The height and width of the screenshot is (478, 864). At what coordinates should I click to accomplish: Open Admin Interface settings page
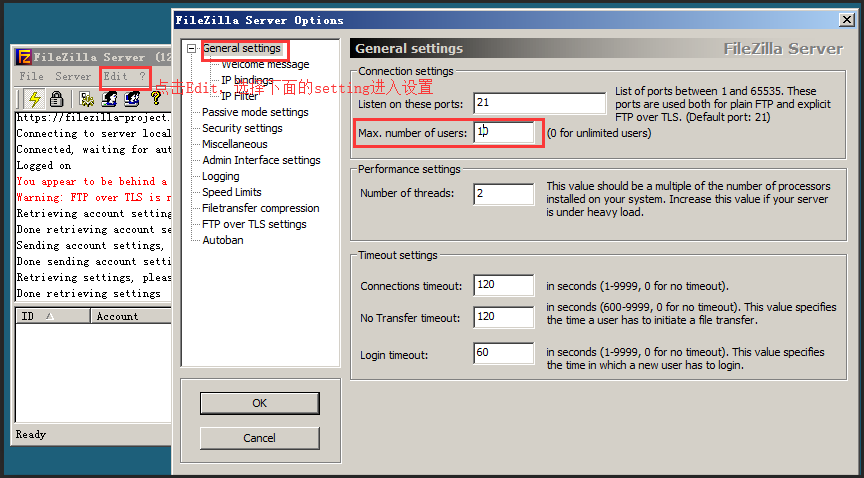coord(261,160)
